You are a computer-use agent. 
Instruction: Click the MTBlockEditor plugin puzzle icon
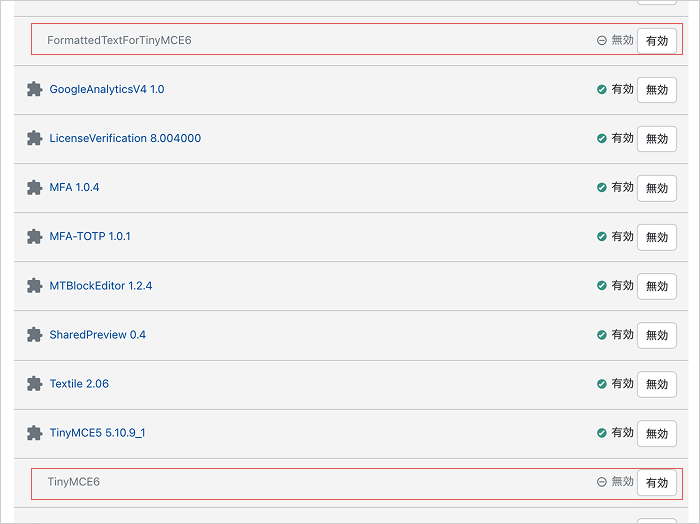[x=34, y=286]
